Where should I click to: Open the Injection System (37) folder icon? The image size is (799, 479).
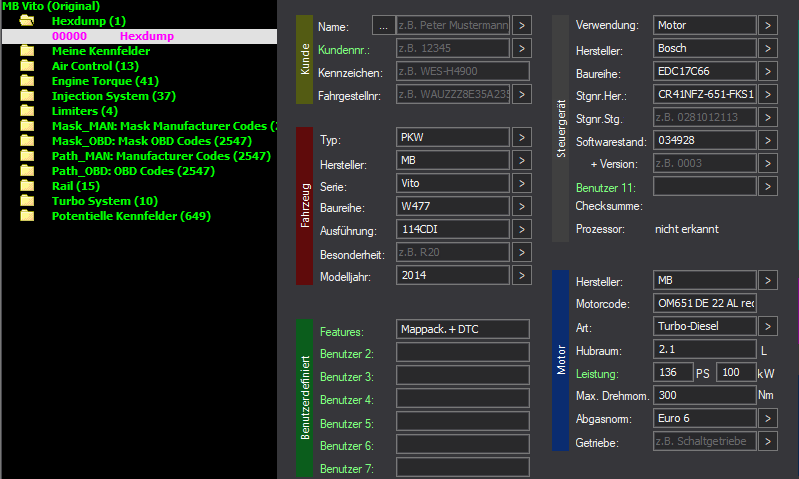pyautogui.click(x=27, y=96)
